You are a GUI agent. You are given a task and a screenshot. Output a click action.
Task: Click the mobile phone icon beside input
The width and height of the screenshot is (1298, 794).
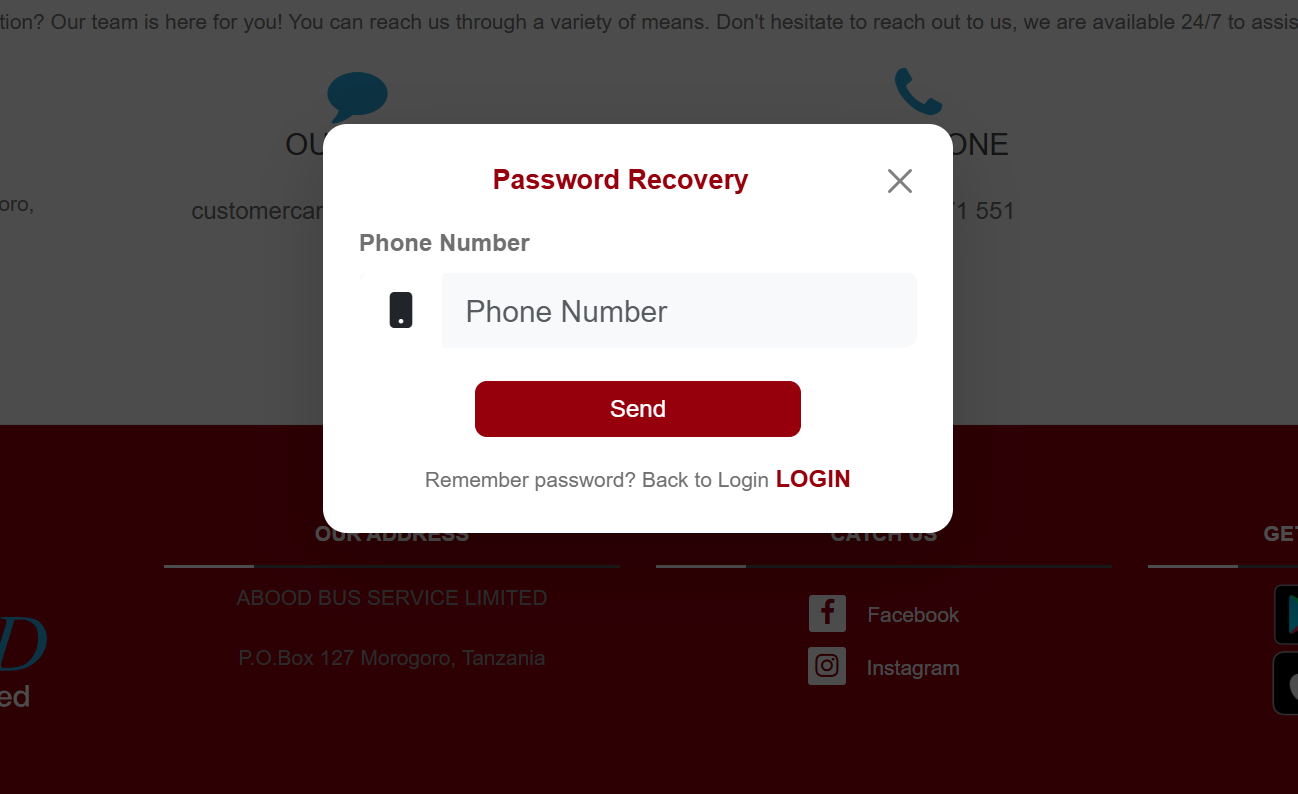pos(401,310)
